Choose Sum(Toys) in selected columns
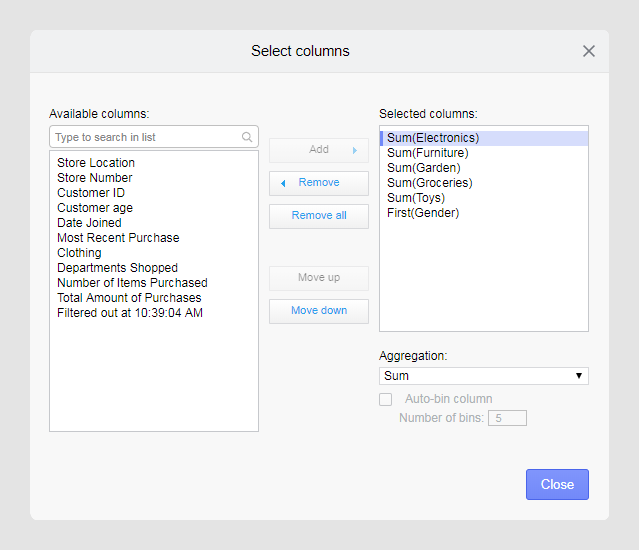 coord(416,198)
